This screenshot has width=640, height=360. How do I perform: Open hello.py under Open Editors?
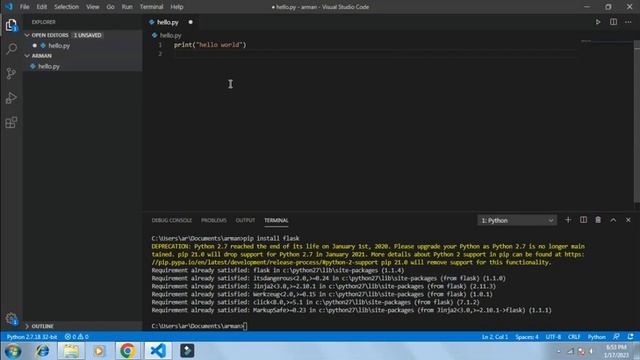coord(59,46)
